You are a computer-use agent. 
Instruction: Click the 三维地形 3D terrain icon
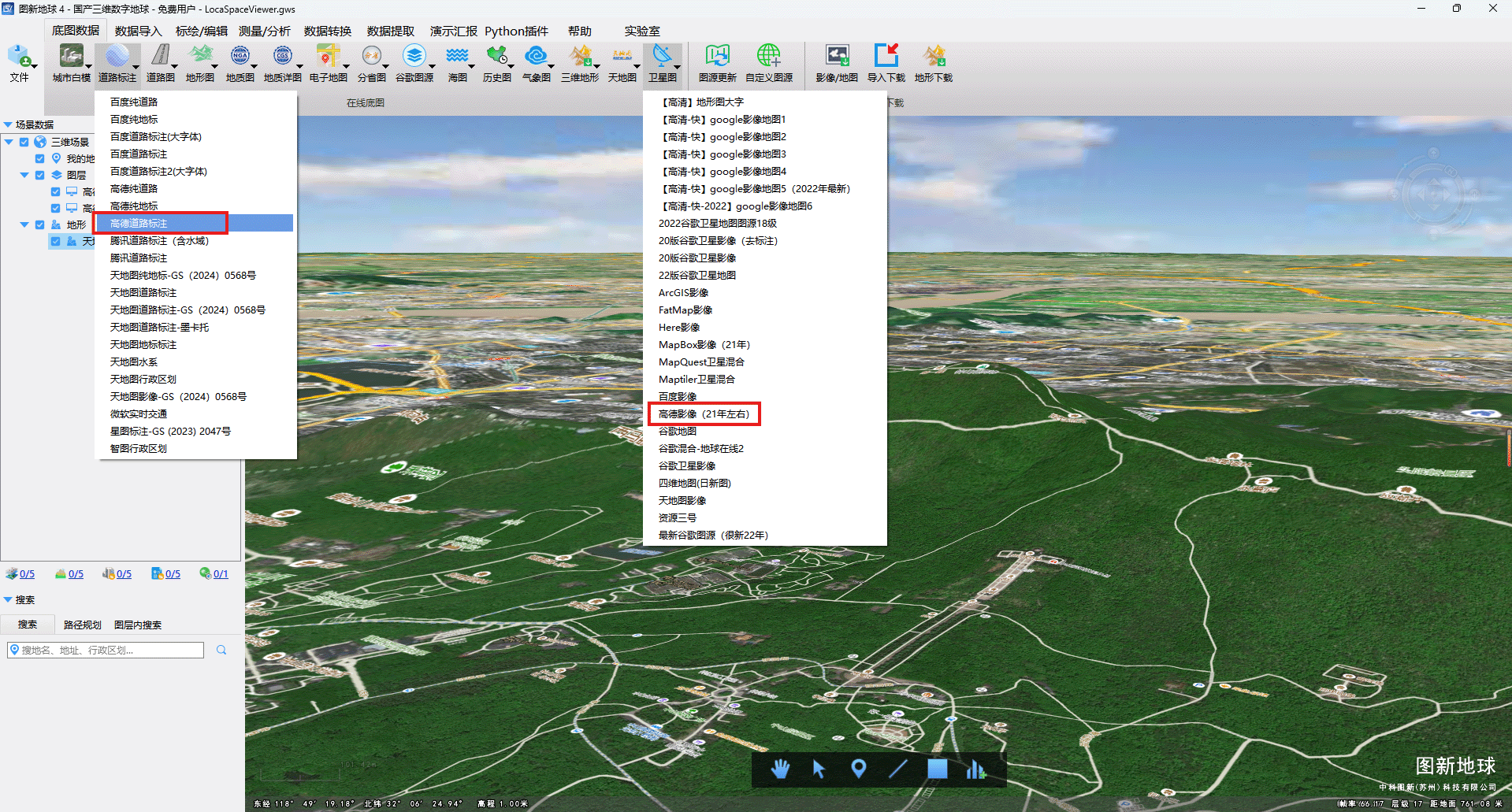point(580,56)
